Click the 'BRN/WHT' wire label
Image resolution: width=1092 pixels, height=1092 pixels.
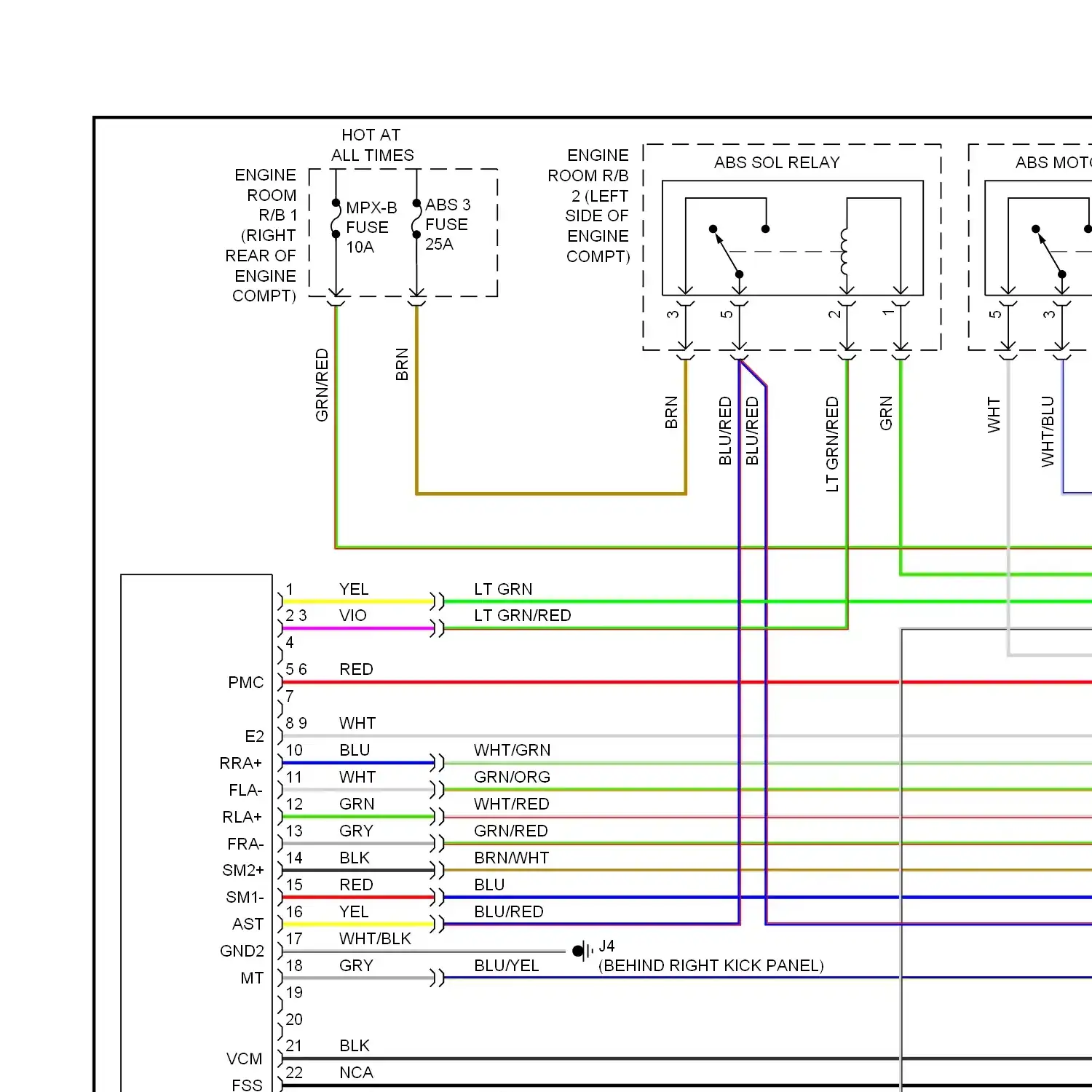[512, 858]
